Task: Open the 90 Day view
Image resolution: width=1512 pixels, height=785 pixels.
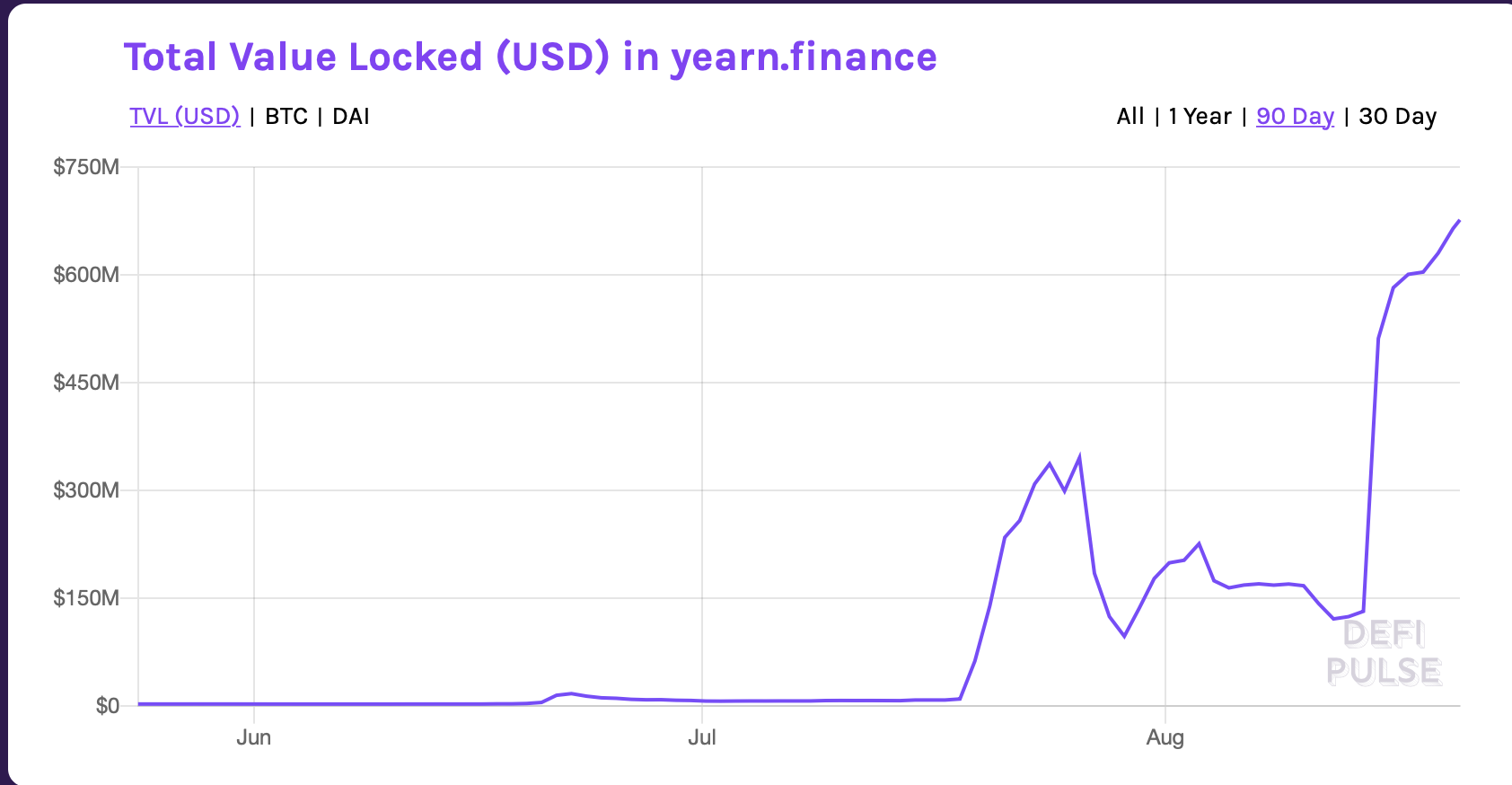Action: [x=1294, y=116]
